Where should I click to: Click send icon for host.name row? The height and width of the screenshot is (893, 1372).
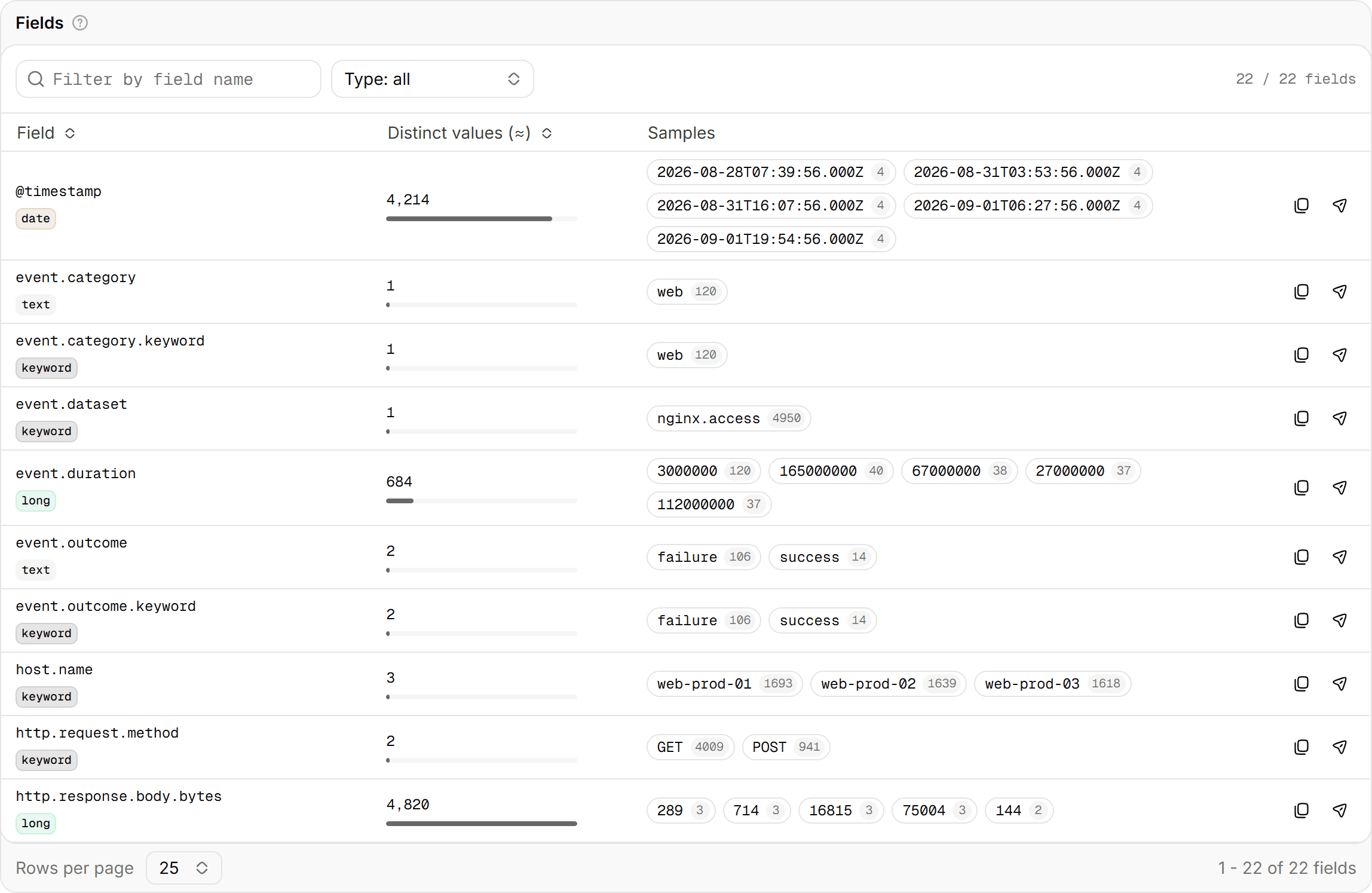(1340, 684)
